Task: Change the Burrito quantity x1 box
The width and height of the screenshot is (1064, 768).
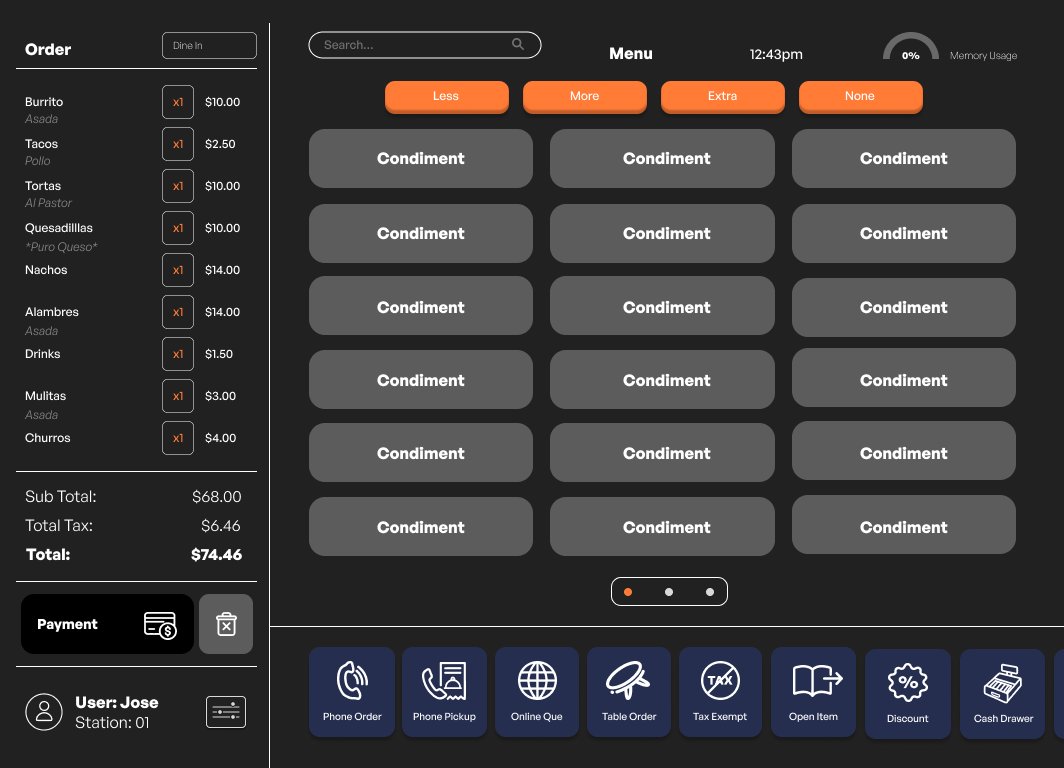Action: pyautogui.click(x=178, y=102)
